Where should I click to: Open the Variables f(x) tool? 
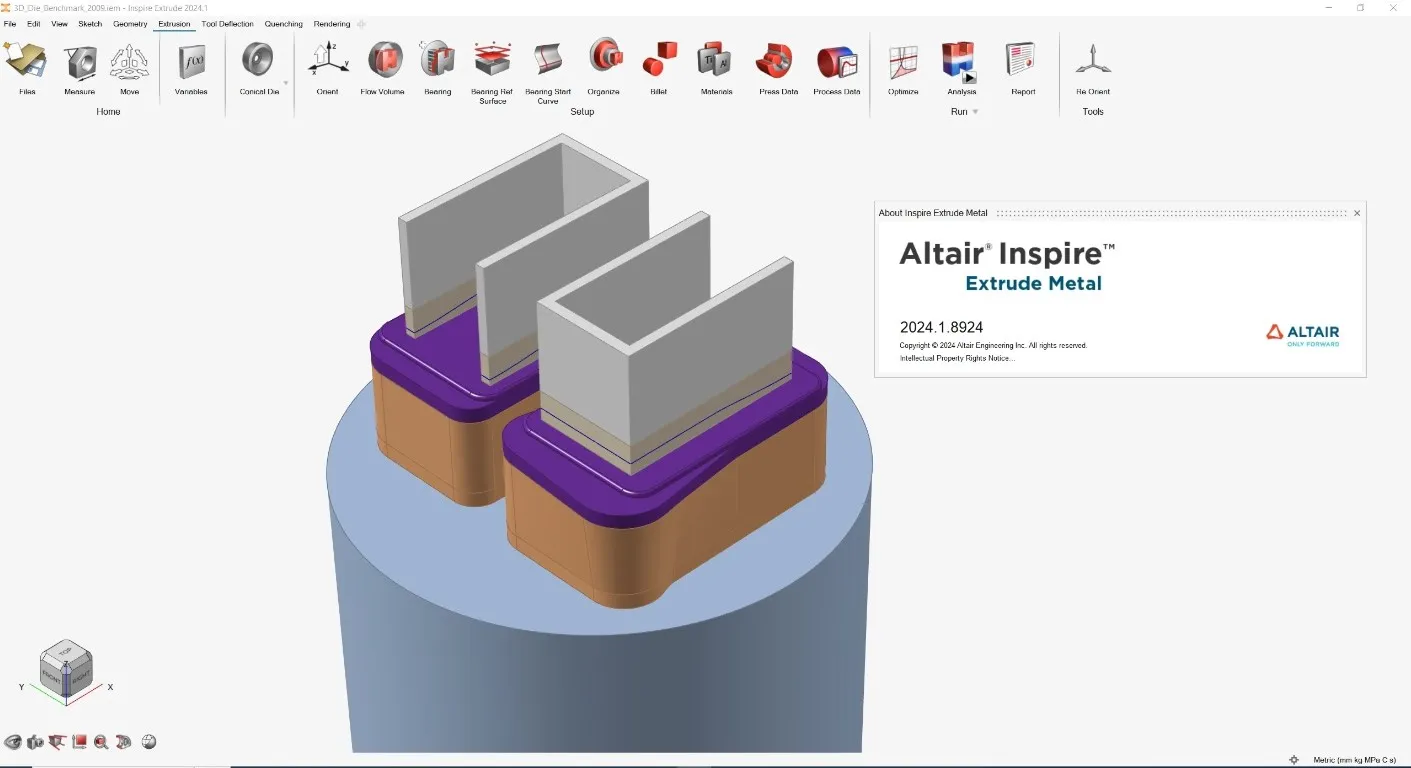click(191, 67)
